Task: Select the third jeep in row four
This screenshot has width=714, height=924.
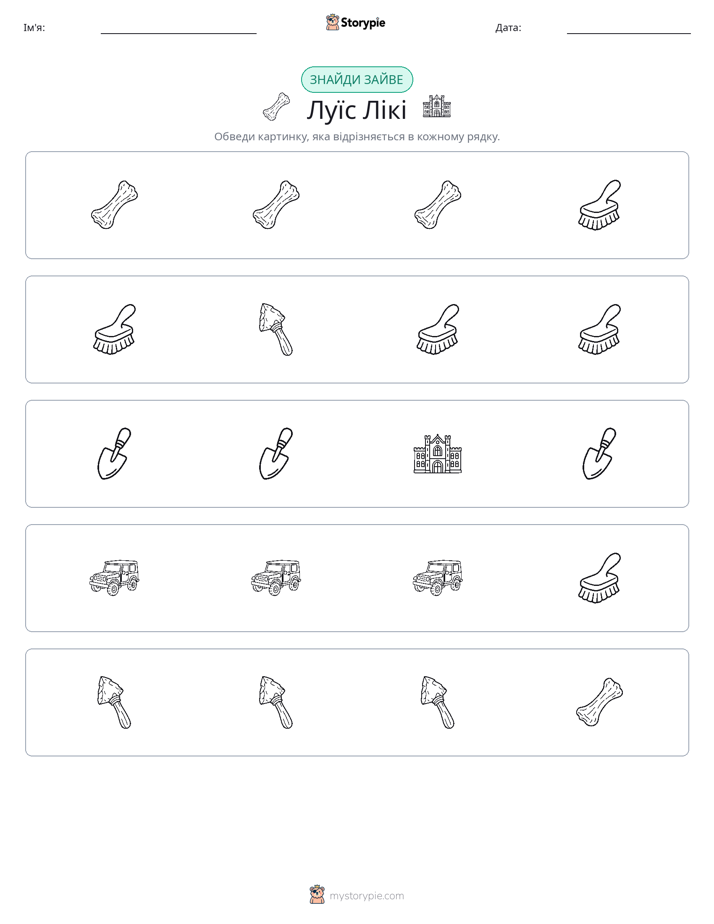Action: pyautogui.click(x=437, y=578)
